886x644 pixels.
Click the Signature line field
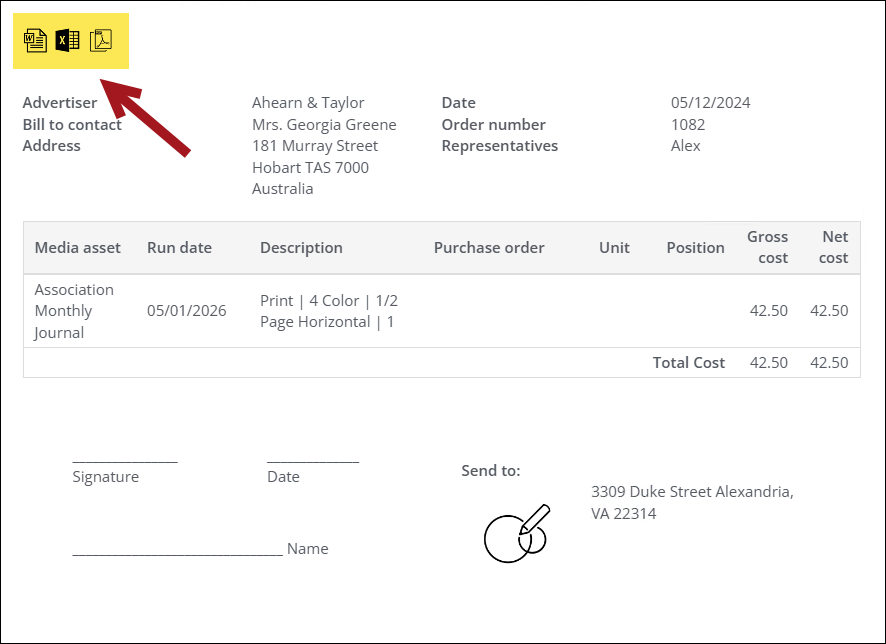125,459
